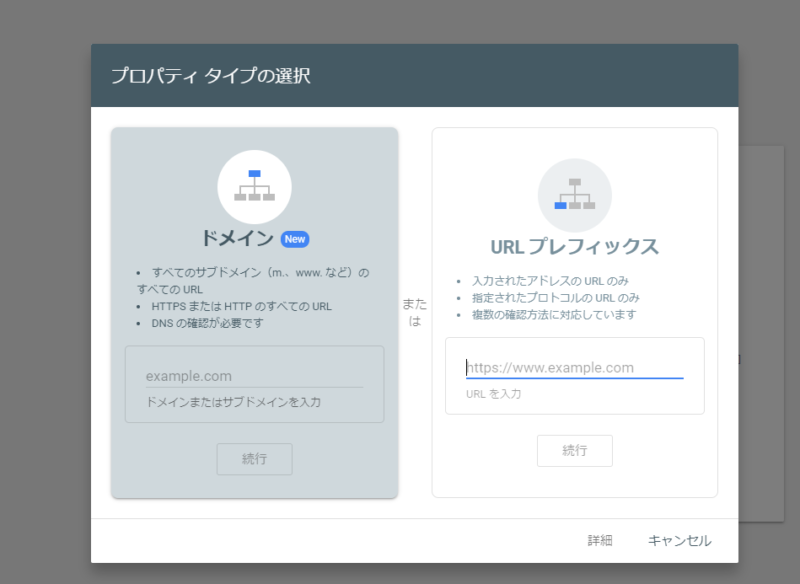Click the hint 'ドメインまたはサブドメインを入力'

[x=233, y=402]
